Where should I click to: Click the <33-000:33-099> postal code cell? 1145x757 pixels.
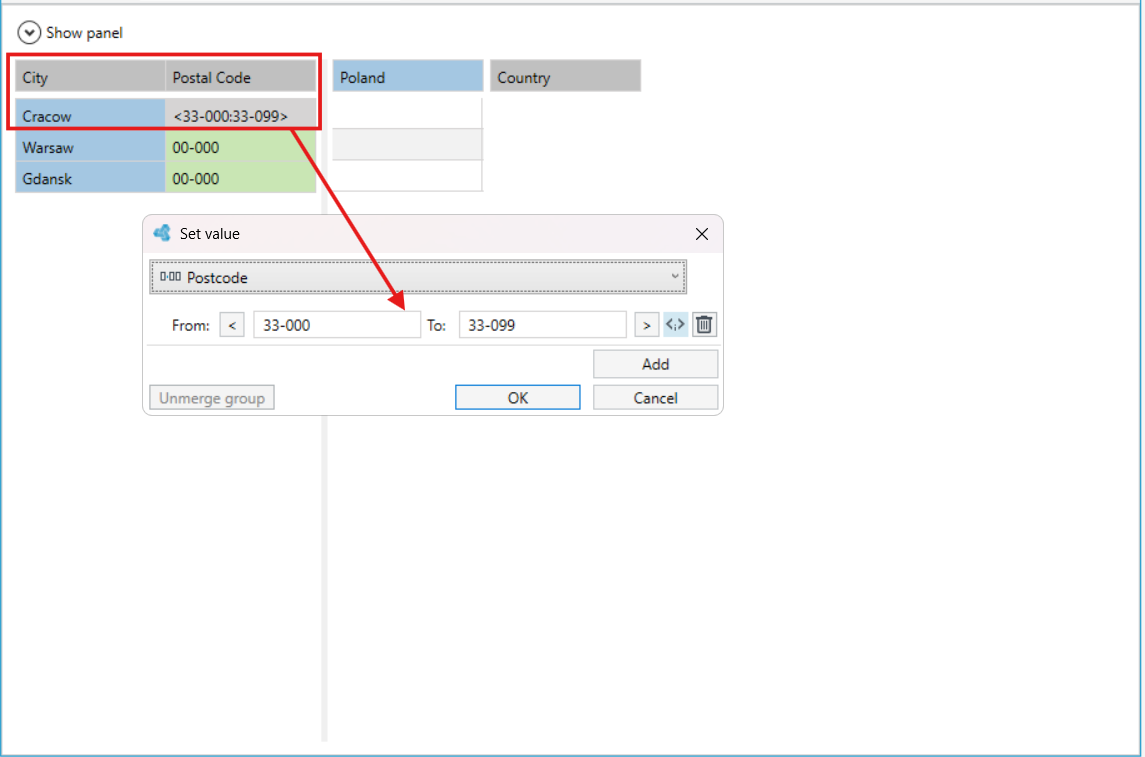tap(241, 115)
